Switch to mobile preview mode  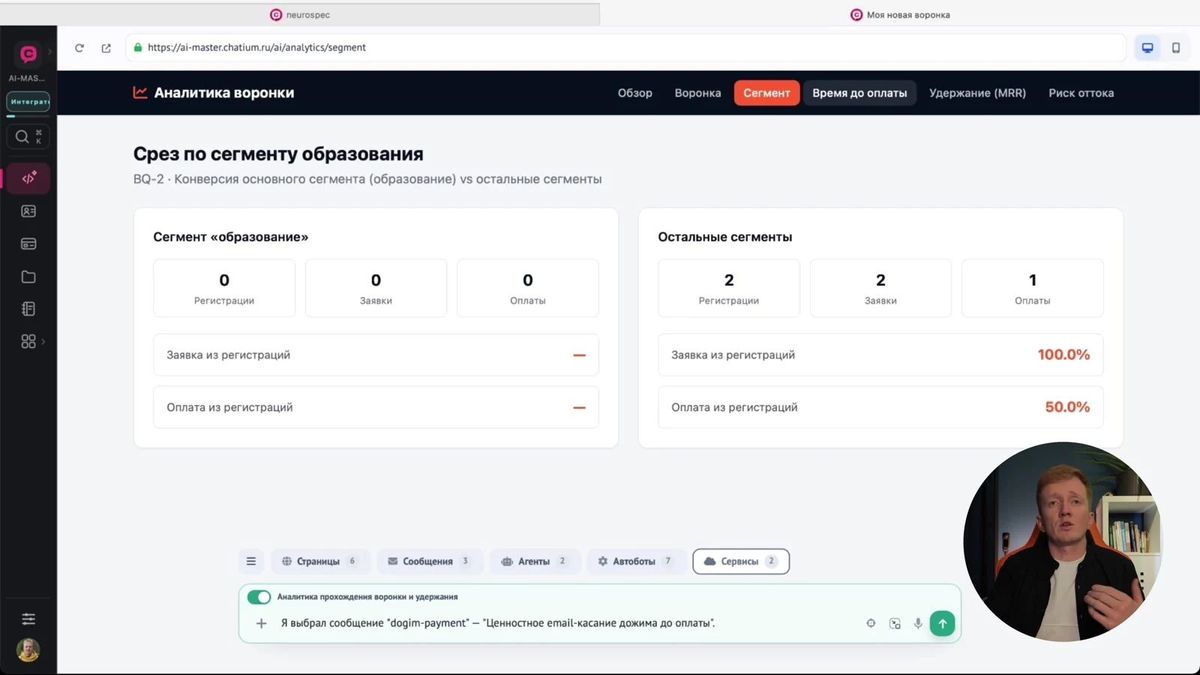1176,47
